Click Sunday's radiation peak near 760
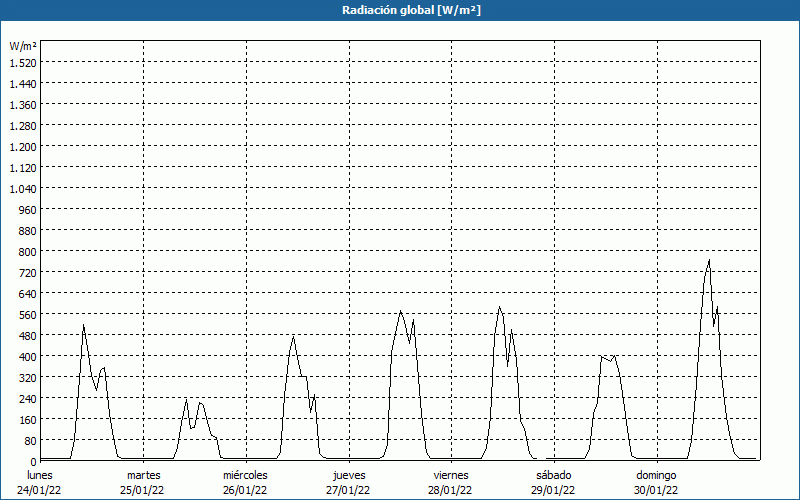 [709, 261]
